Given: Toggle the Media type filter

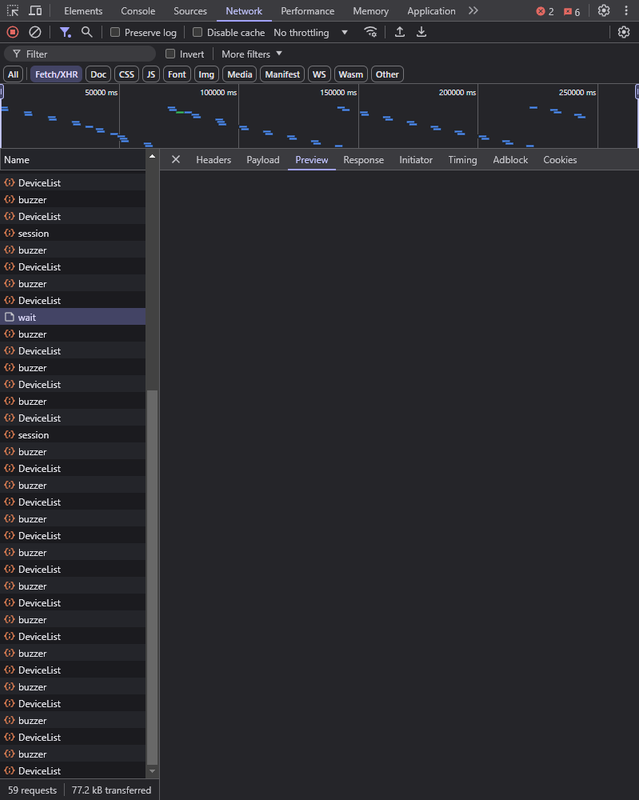Looking at the screenshot, I should point(239,74).
